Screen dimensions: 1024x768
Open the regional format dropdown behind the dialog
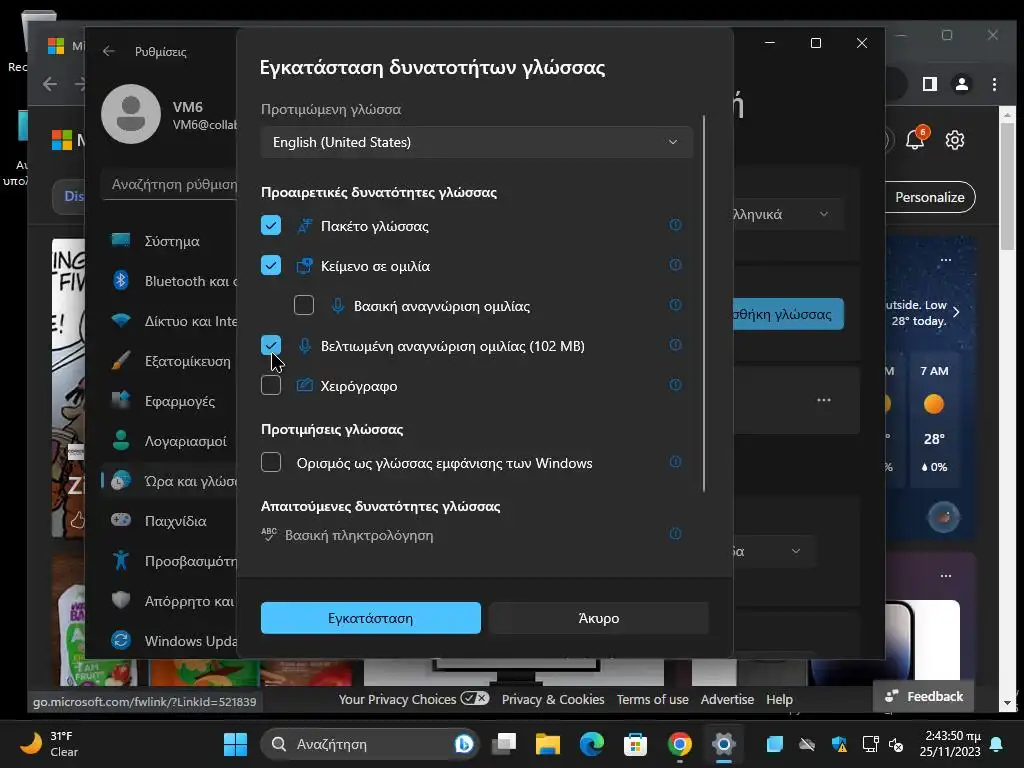tap(775, 551)
